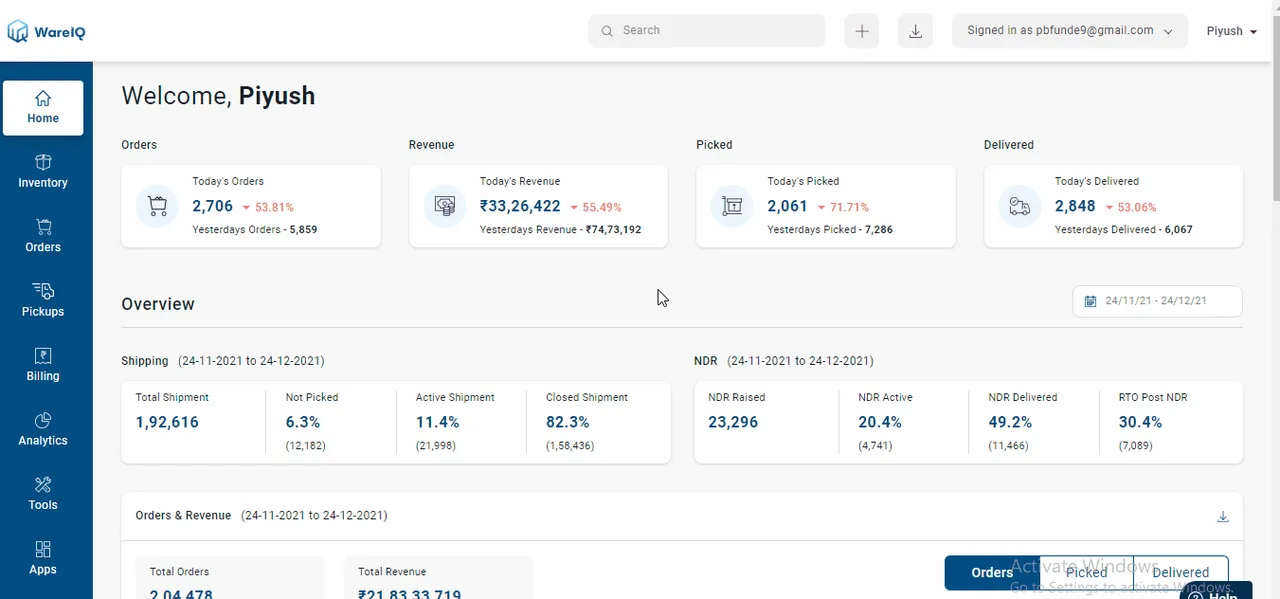Click the cart icon in Today's Orders card

[157, 206]
